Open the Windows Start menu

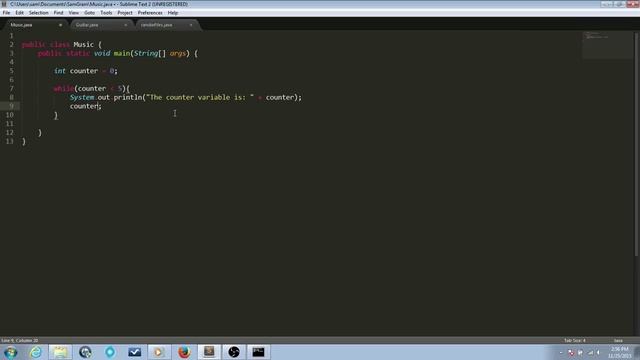tap(11, 352)
